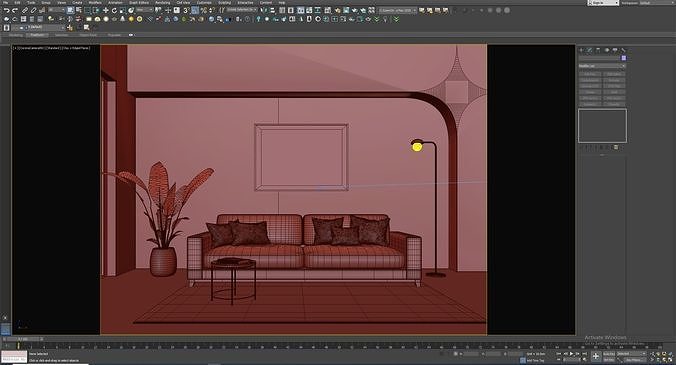The width and height of the screenshot is (676, 365).
Task: Click the Undo arrow in the main toolbar
Action: pyautogui.click(x=7, y=10)
